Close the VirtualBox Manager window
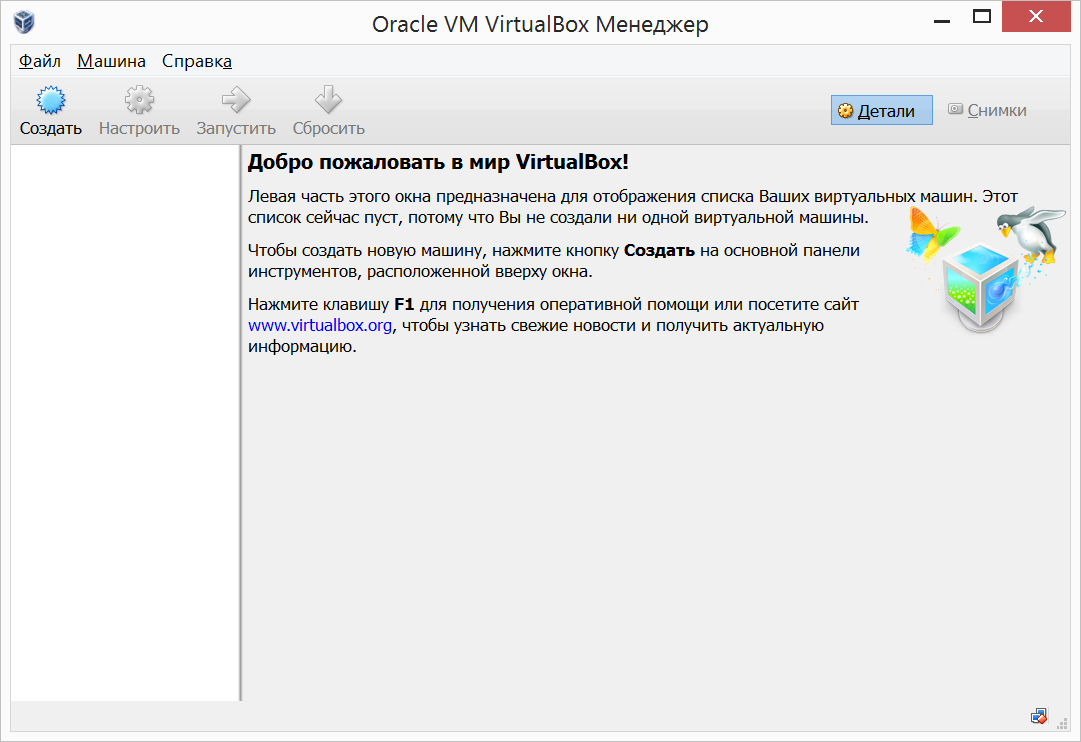The height and width of the screenshot is (742, 1081). 1035,17
